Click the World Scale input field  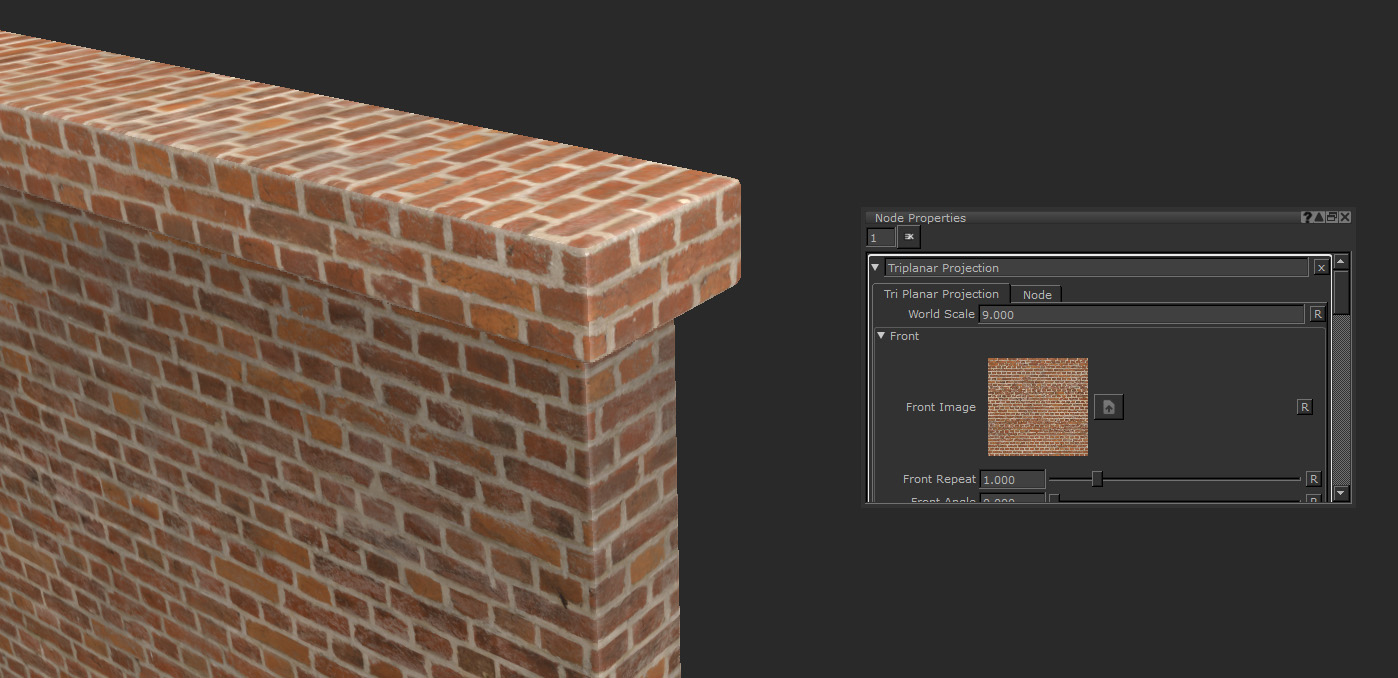click(x=1140, y=314)
